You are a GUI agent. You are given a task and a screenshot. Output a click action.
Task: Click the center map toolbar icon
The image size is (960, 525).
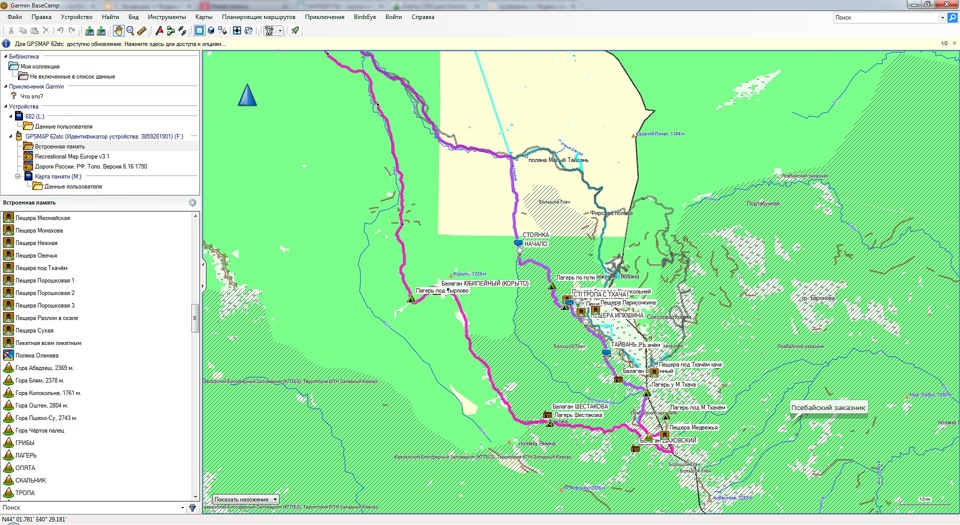tap(237, 31)
